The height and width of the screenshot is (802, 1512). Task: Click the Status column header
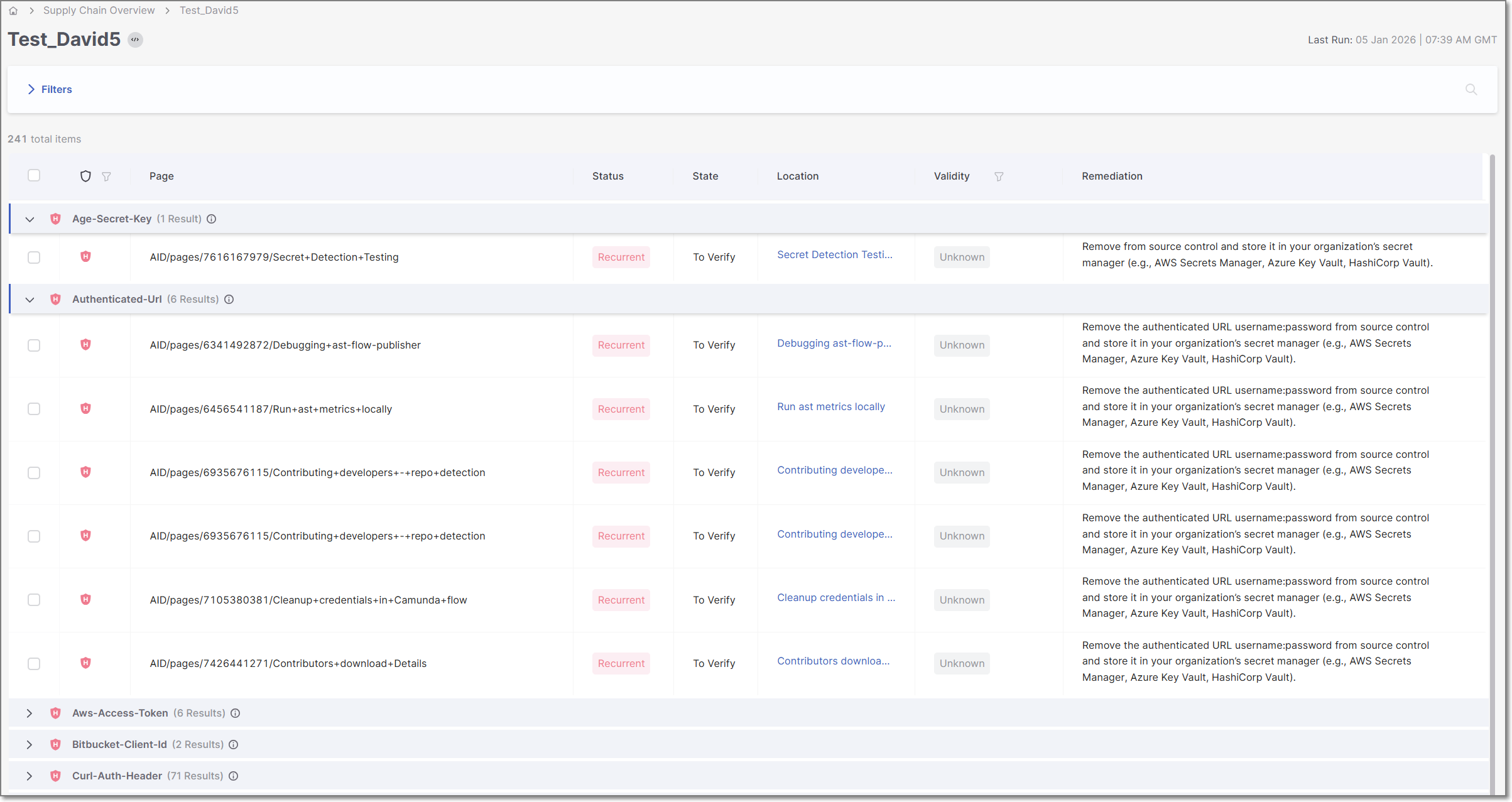pos(607,176)
